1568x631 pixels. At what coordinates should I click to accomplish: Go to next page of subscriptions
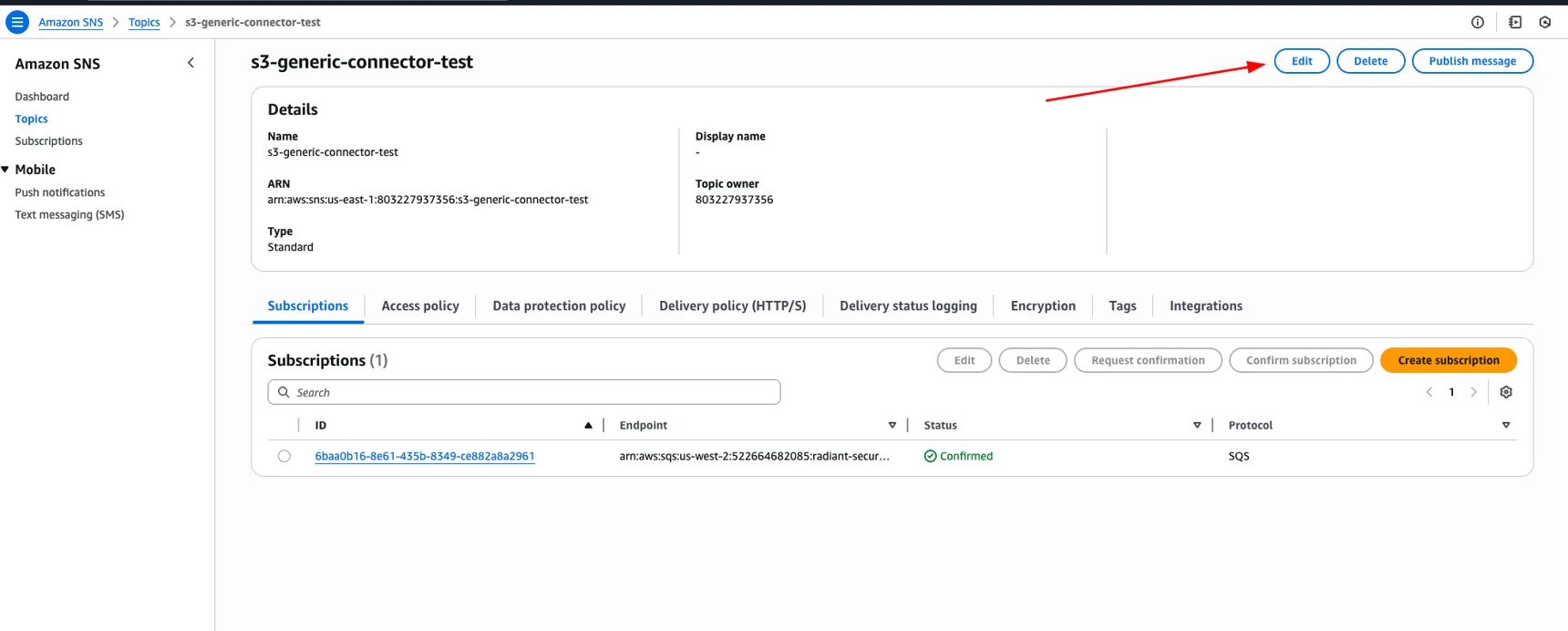pos(1473,392)
